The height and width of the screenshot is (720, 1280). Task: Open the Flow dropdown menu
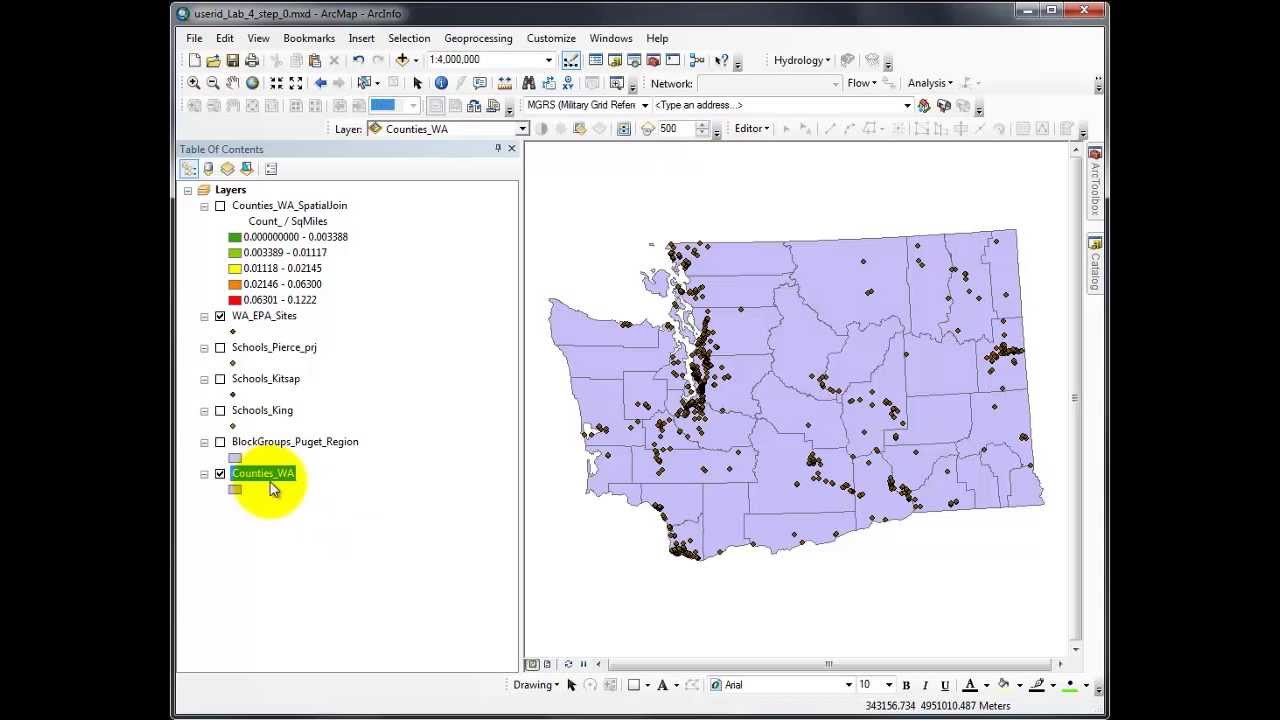[x=862, y=83]
